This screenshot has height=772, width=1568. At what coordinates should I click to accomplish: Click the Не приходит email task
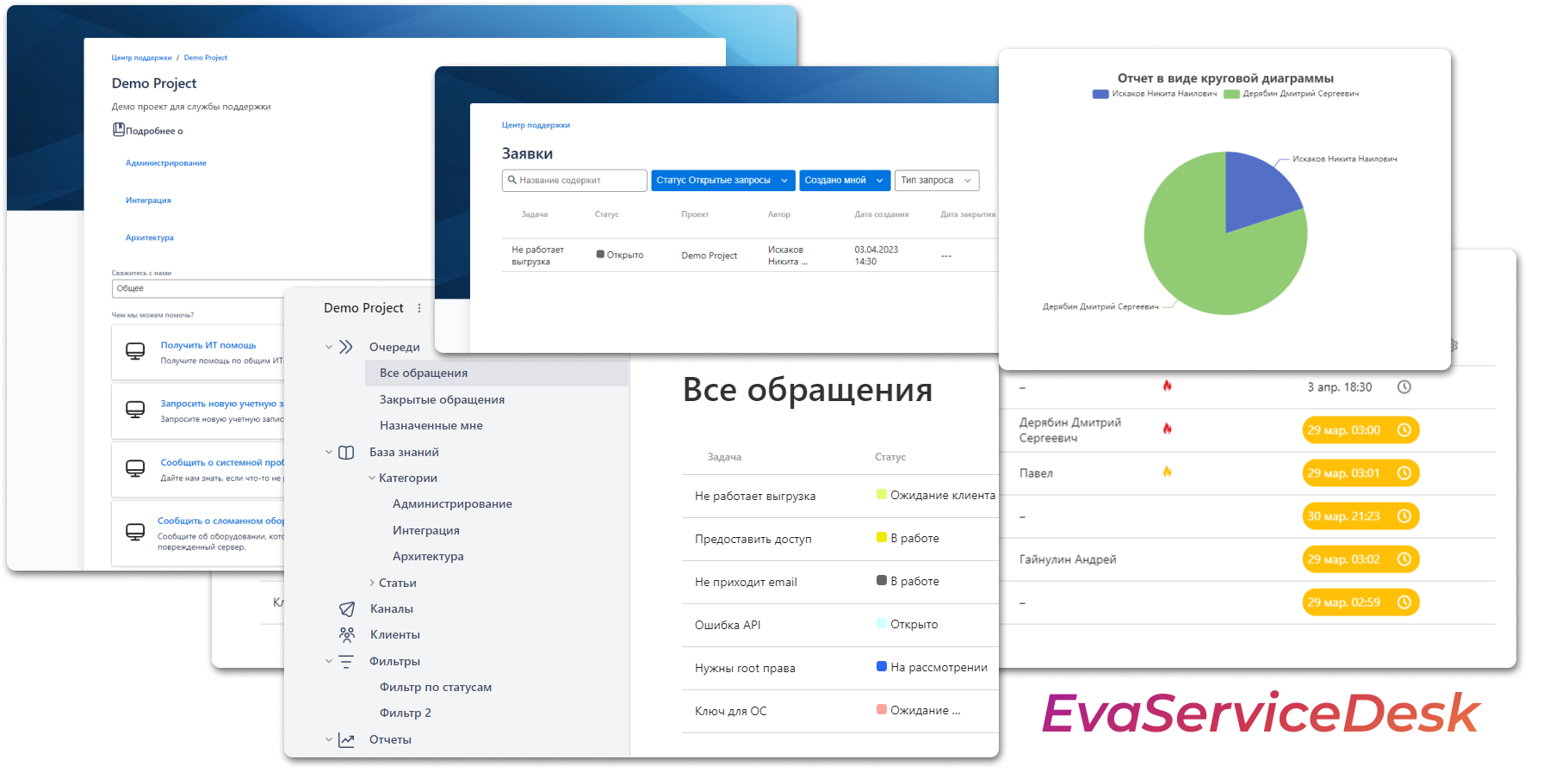[746, 582]
